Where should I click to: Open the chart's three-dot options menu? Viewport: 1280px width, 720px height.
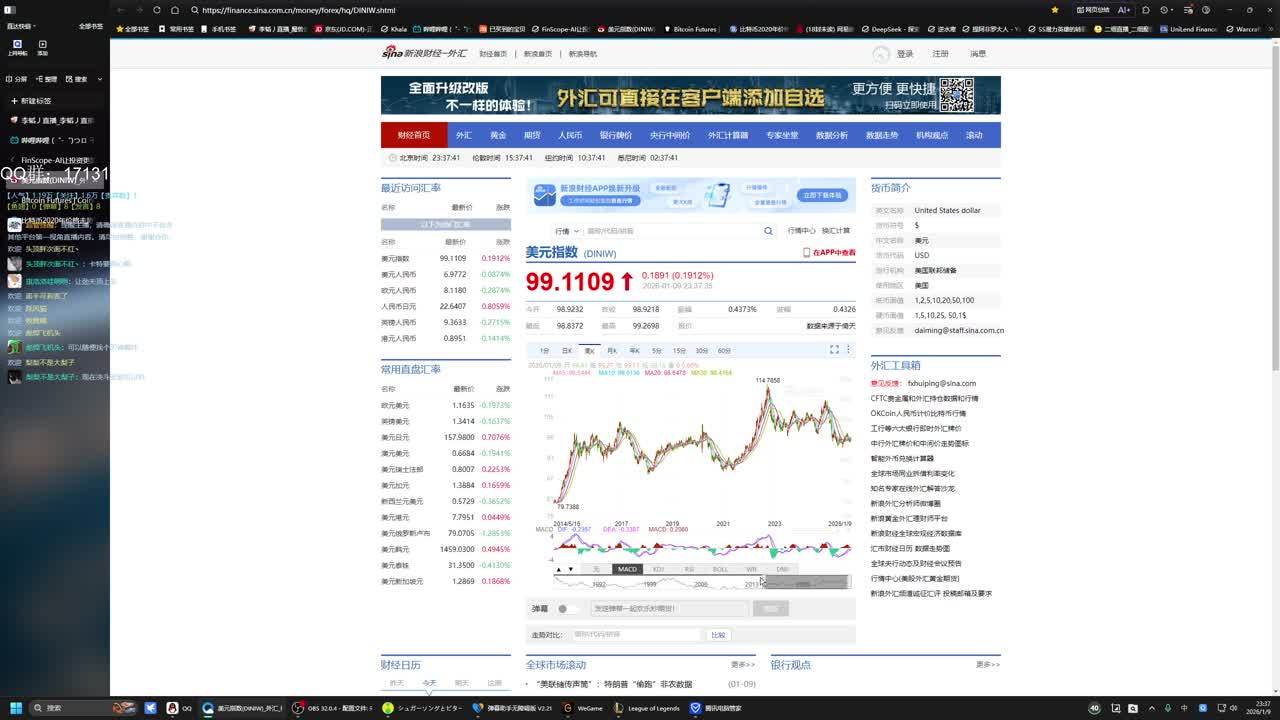(x=848, y=350)
